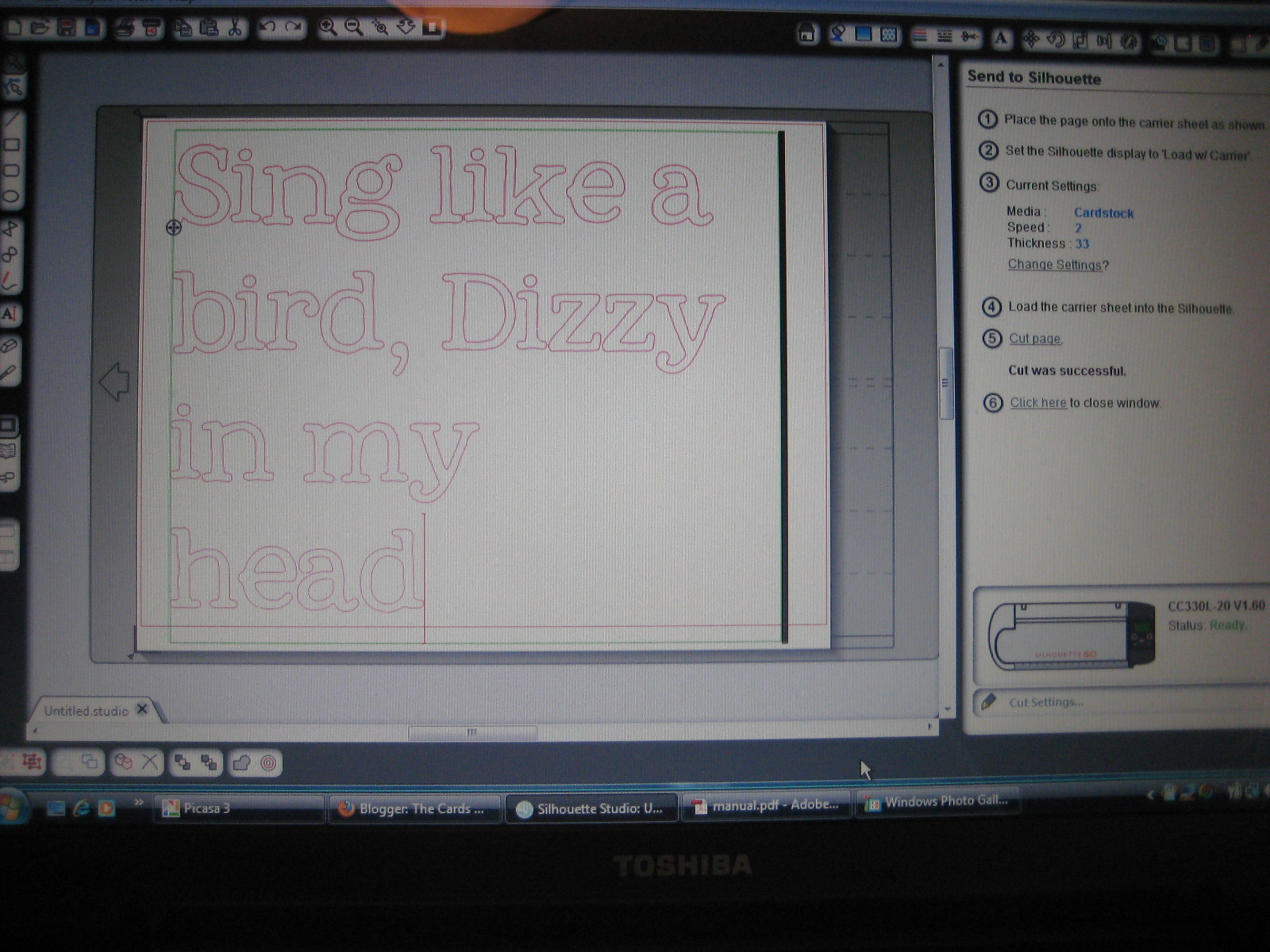Screen dimensions: 1270x952
Task: Click the vertical scrollbar down arrow
Action: click(946, 710)
